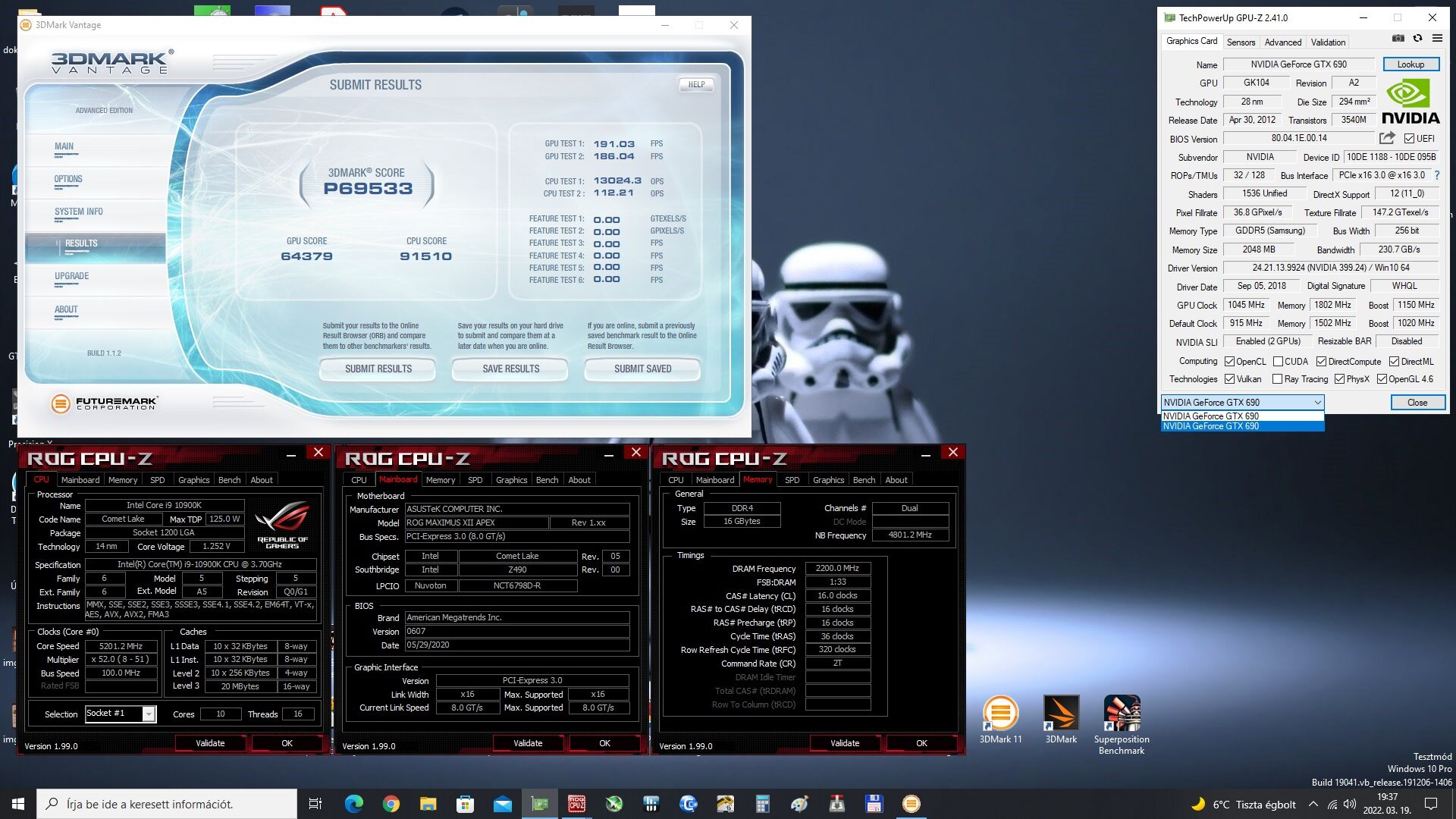Open OPTIONS in 3DMark Vantage sidebar
This screenshot has height=819, width=1456.
[68, 180]
